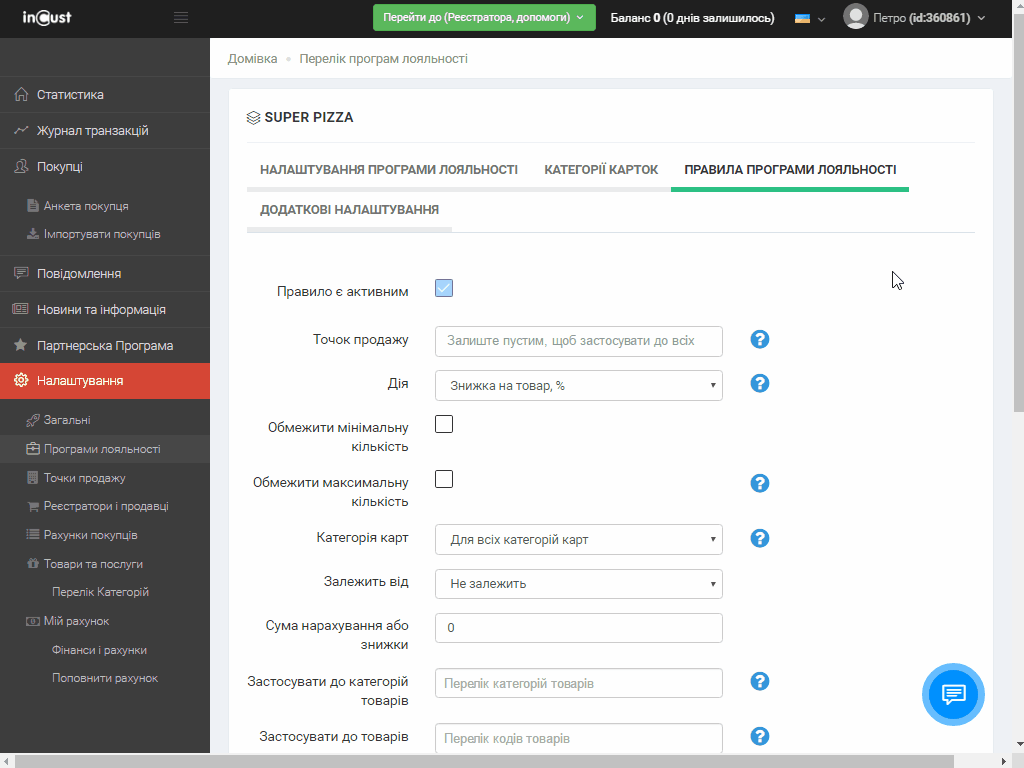Expand the Залежить від dropdown
1024x768 pixels.
click(x=578, y=584)
